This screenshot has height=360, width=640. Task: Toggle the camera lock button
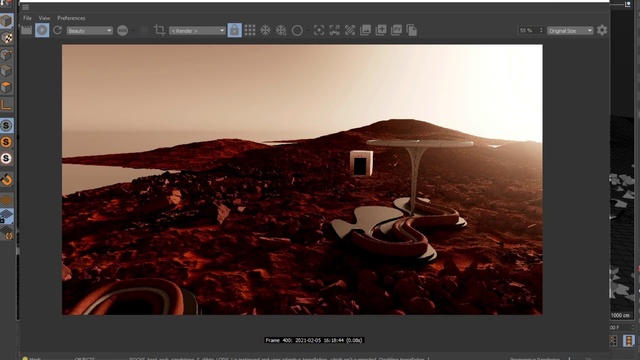point(234,30)
